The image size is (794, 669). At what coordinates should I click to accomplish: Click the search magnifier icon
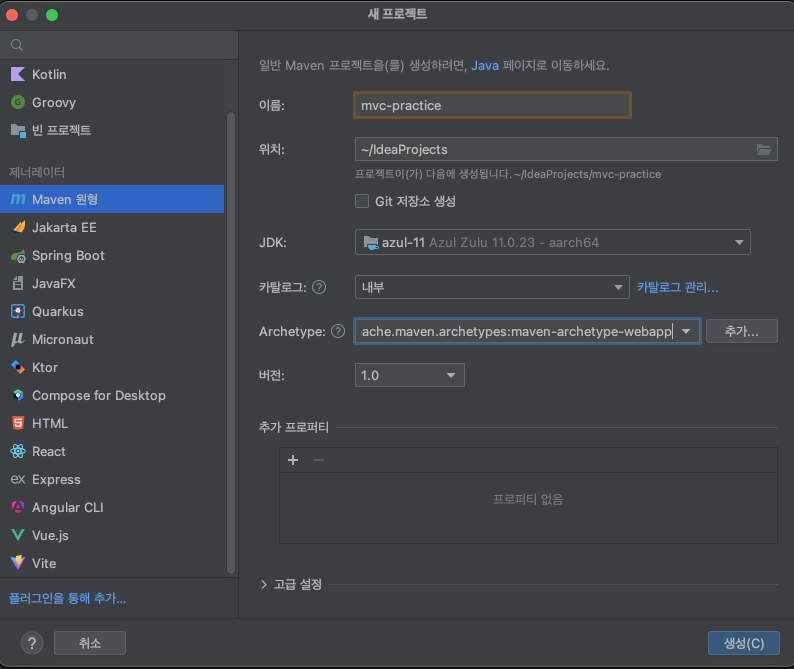click(17, 45)
